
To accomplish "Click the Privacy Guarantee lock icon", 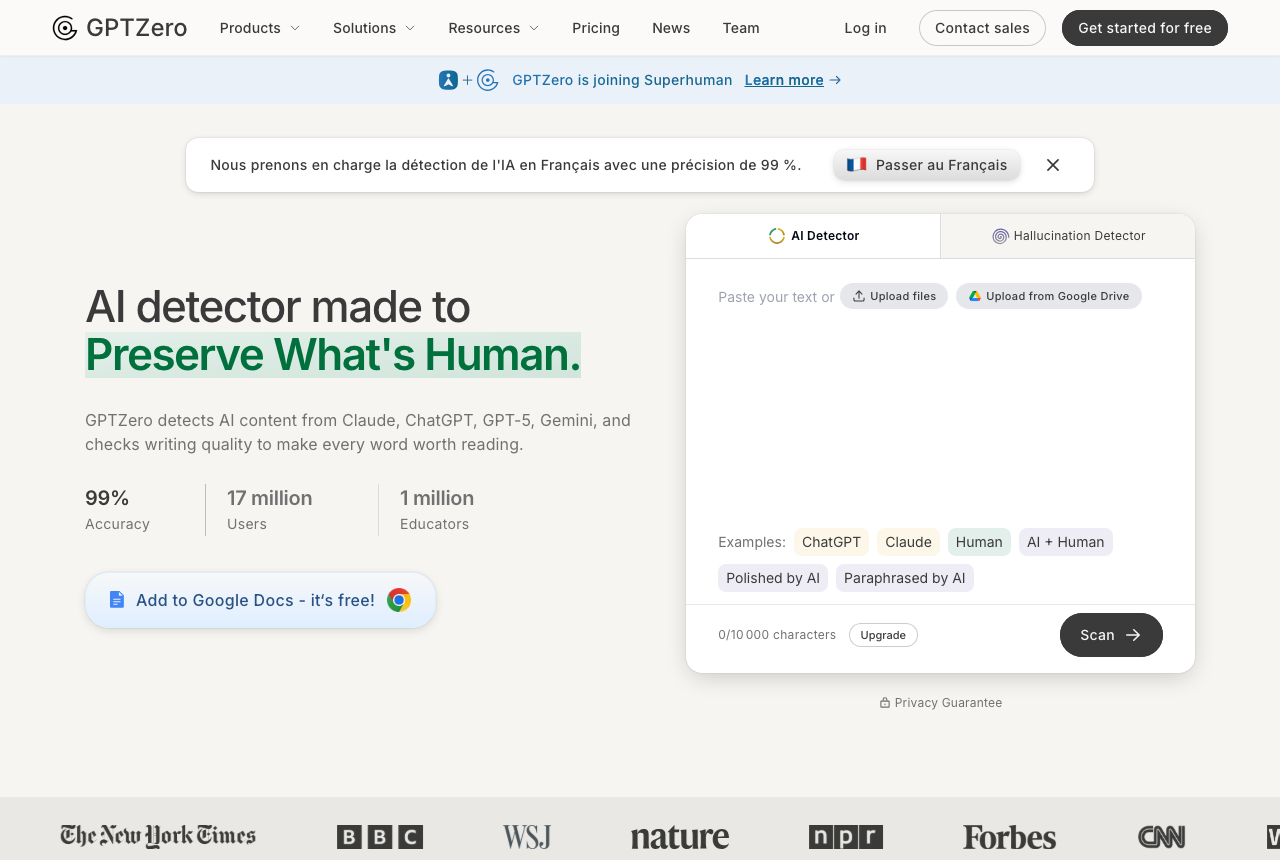I will pyautogui.click(x=885, y=703).
